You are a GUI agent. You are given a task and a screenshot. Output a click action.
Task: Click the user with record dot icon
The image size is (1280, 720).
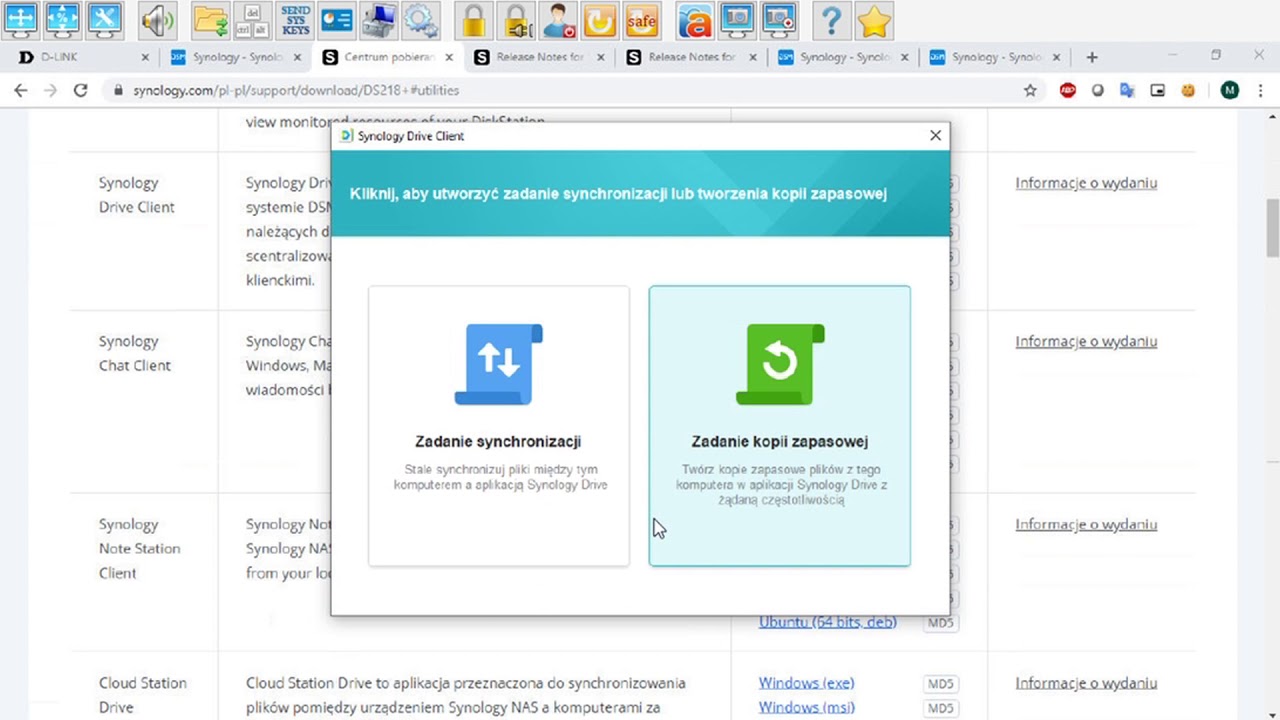tap(558, 19)
